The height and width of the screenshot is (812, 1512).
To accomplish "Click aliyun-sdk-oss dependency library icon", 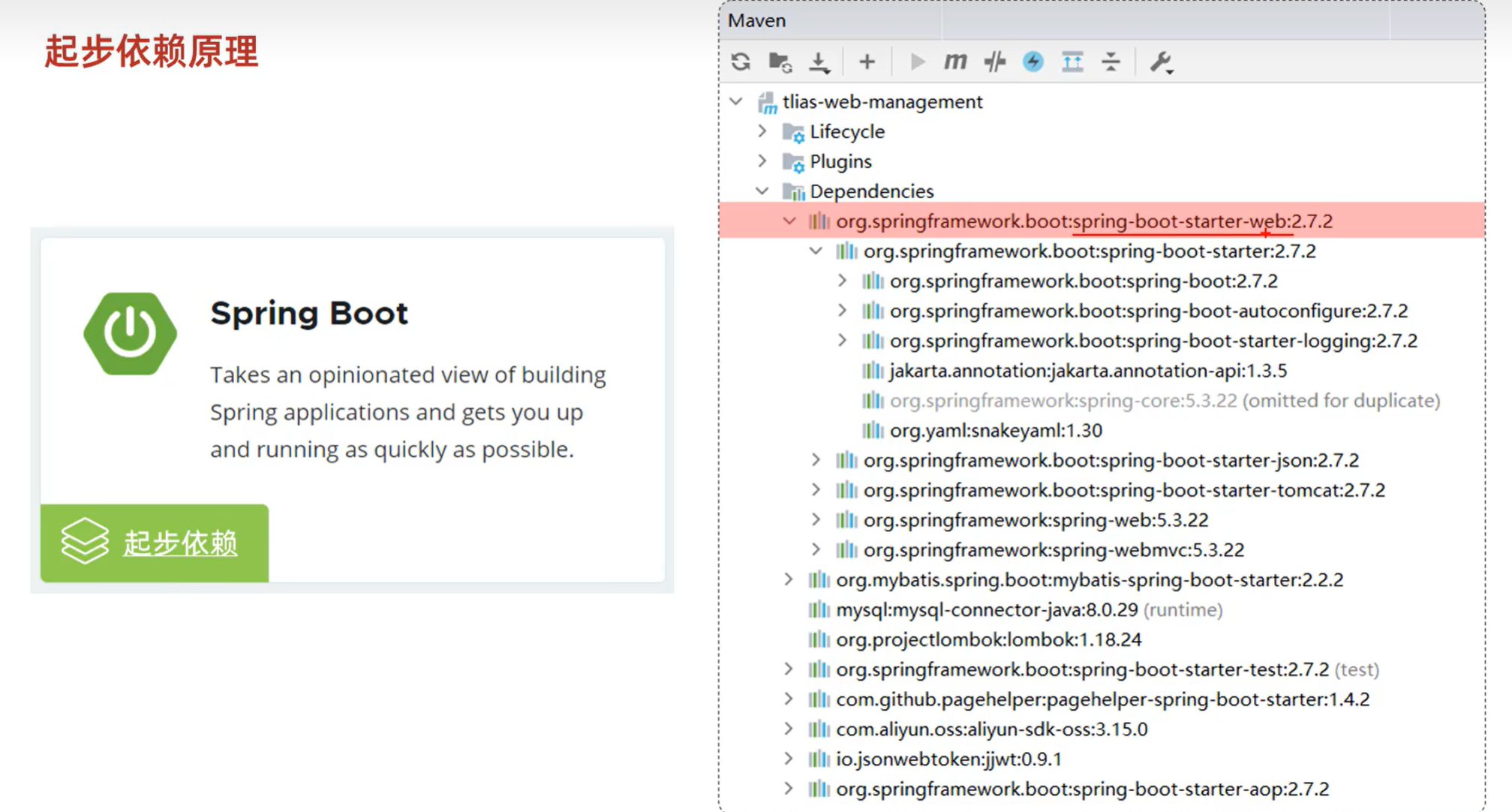I will [x=819, y=729].
